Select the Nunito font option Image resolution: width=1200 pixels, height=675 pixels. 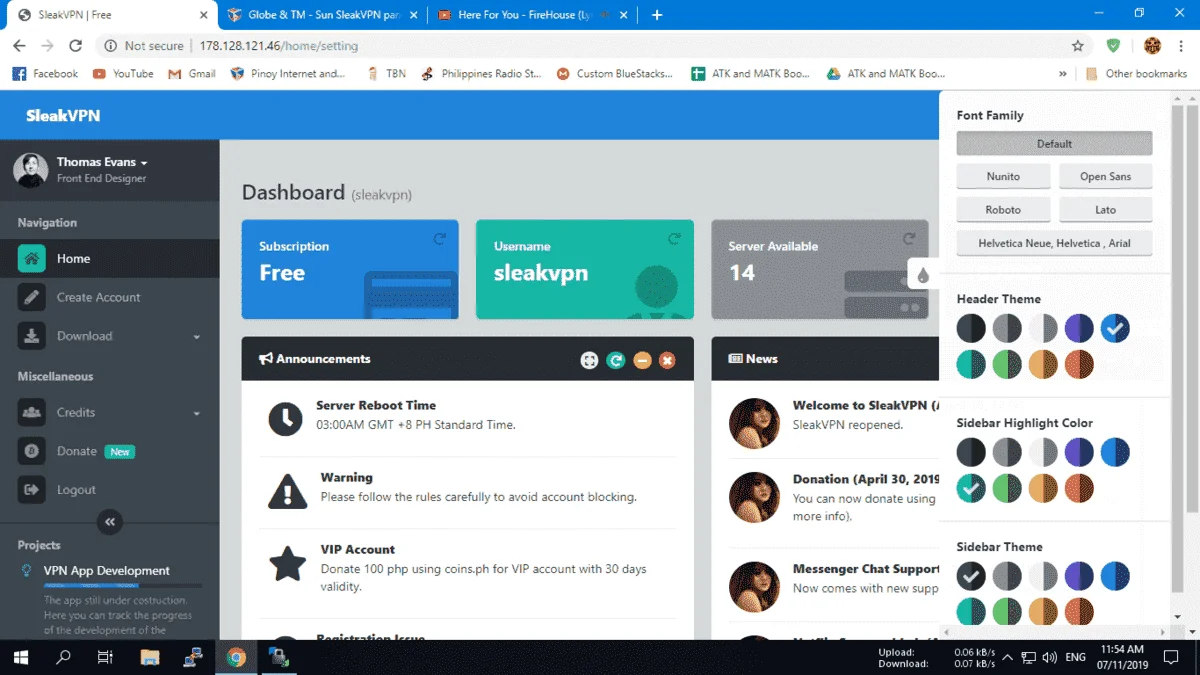(1003, 176)
